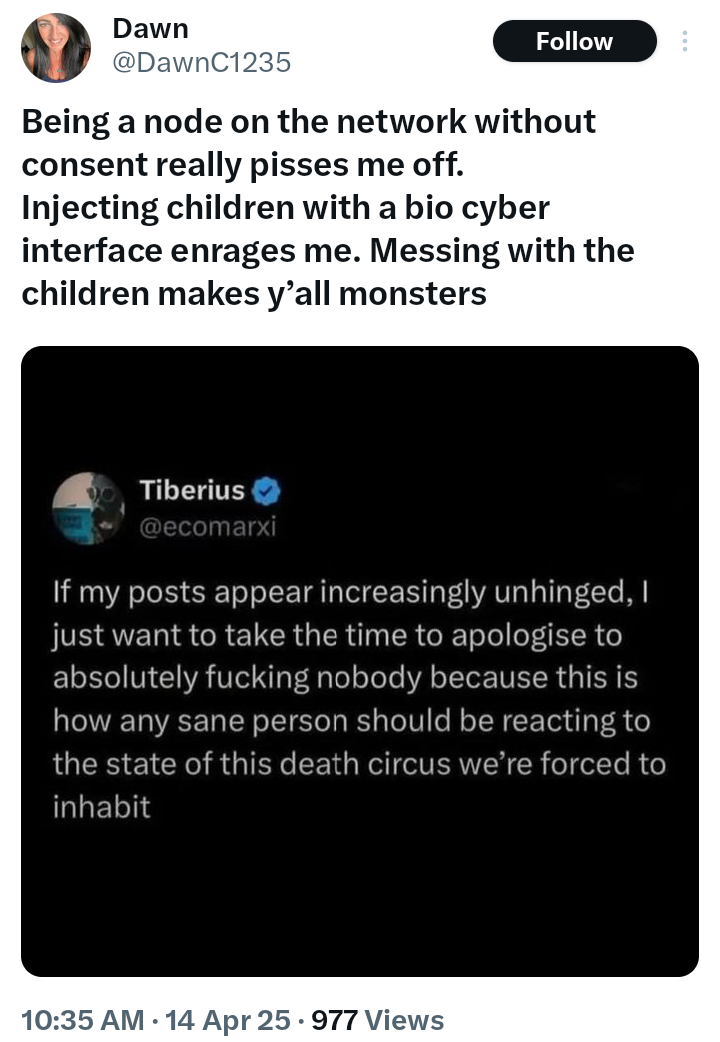Click the Tiberius name in the screenshot
Image resolution: width=720 pixels, height=1042 pixels.
point(192,490)
